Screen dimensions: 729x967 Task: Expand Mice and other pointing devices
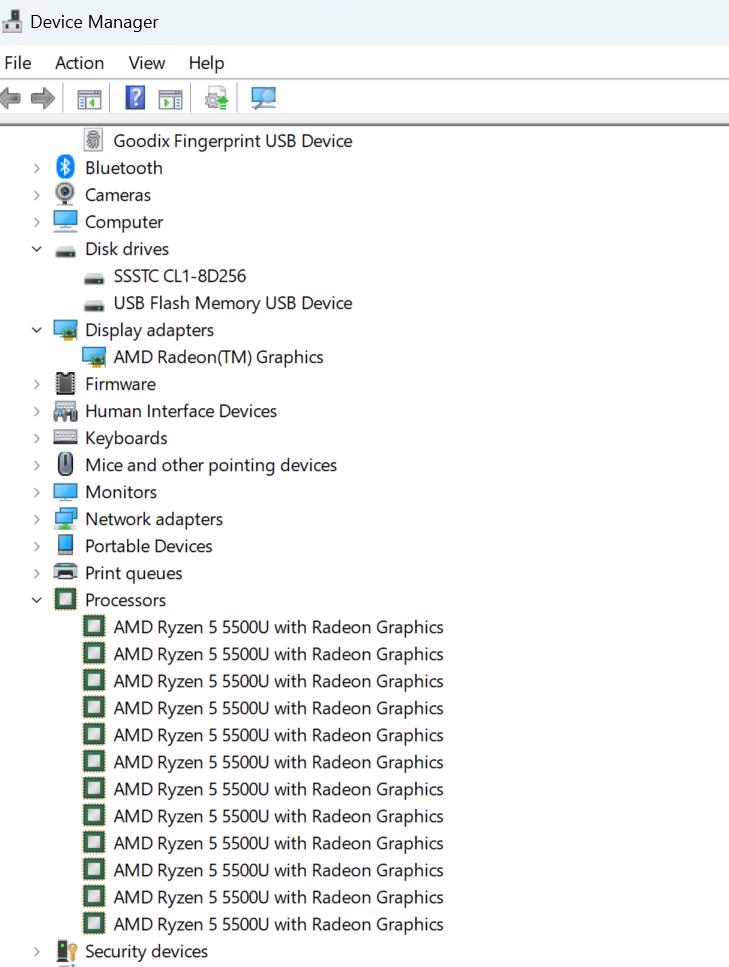coord(37,466)
